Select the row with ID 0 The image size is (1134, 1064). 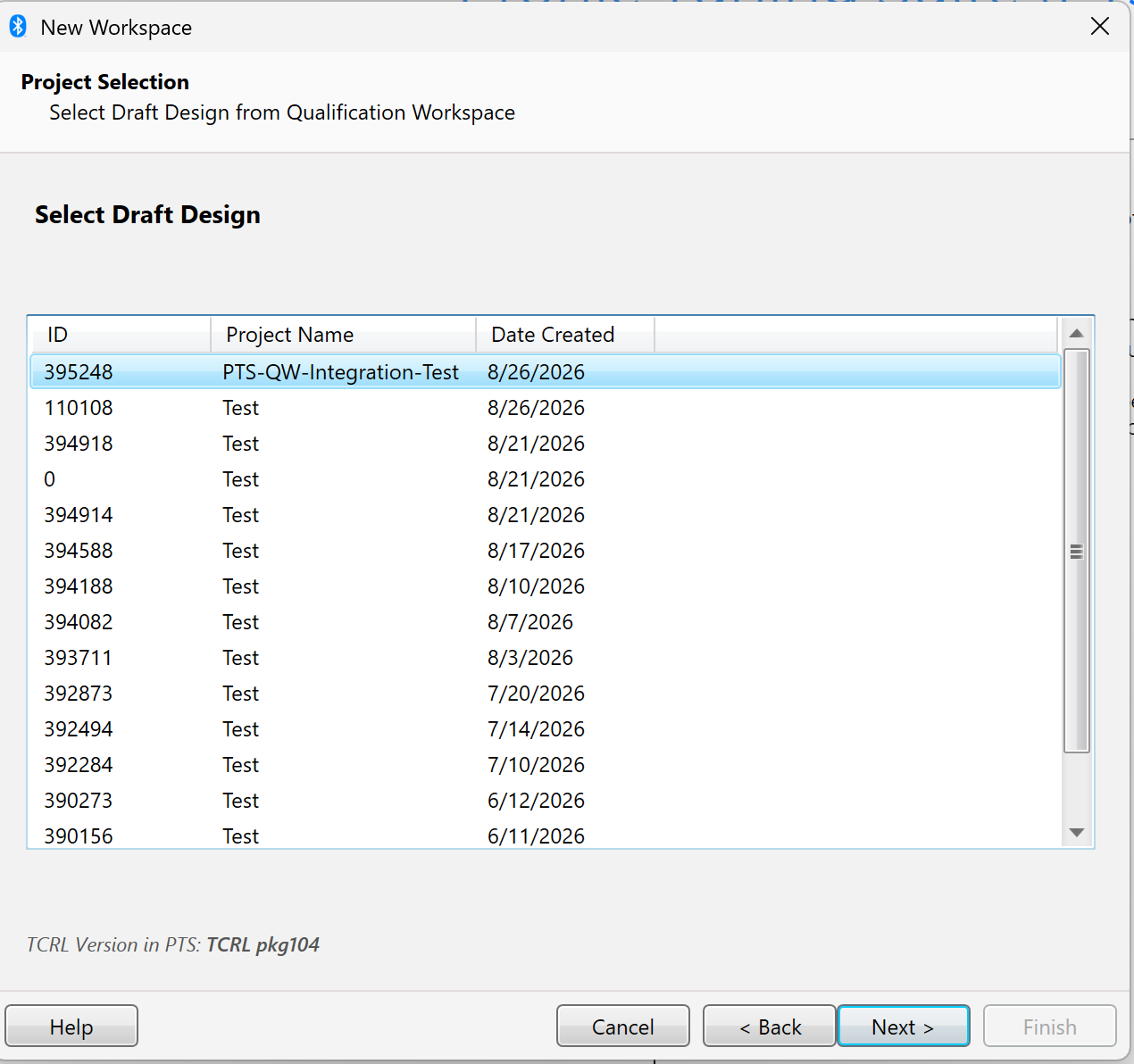(545, 479)
